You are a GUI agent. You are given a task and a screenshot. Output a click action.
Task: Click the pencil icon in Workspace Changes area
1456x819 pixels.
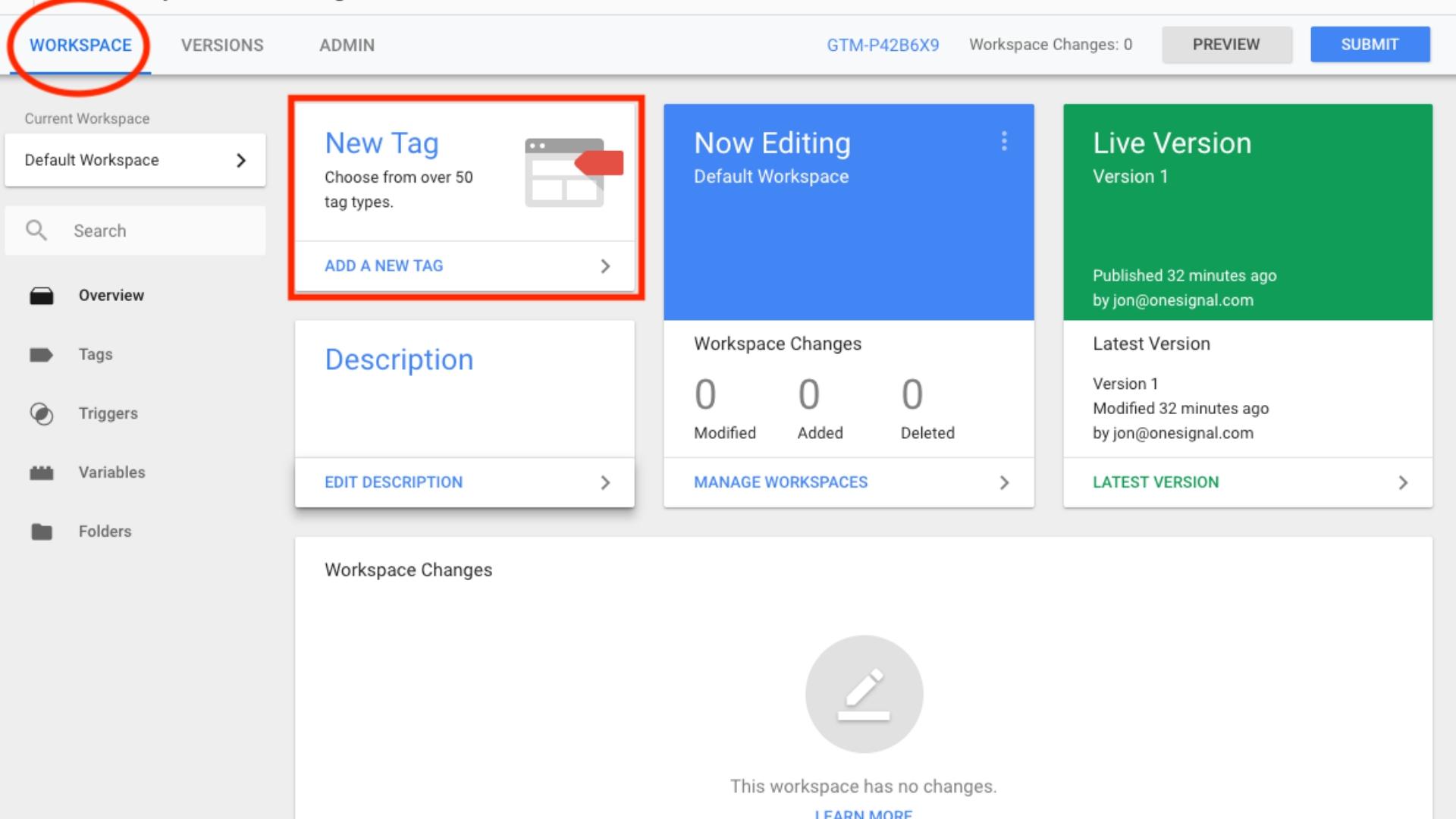(863, 692)
